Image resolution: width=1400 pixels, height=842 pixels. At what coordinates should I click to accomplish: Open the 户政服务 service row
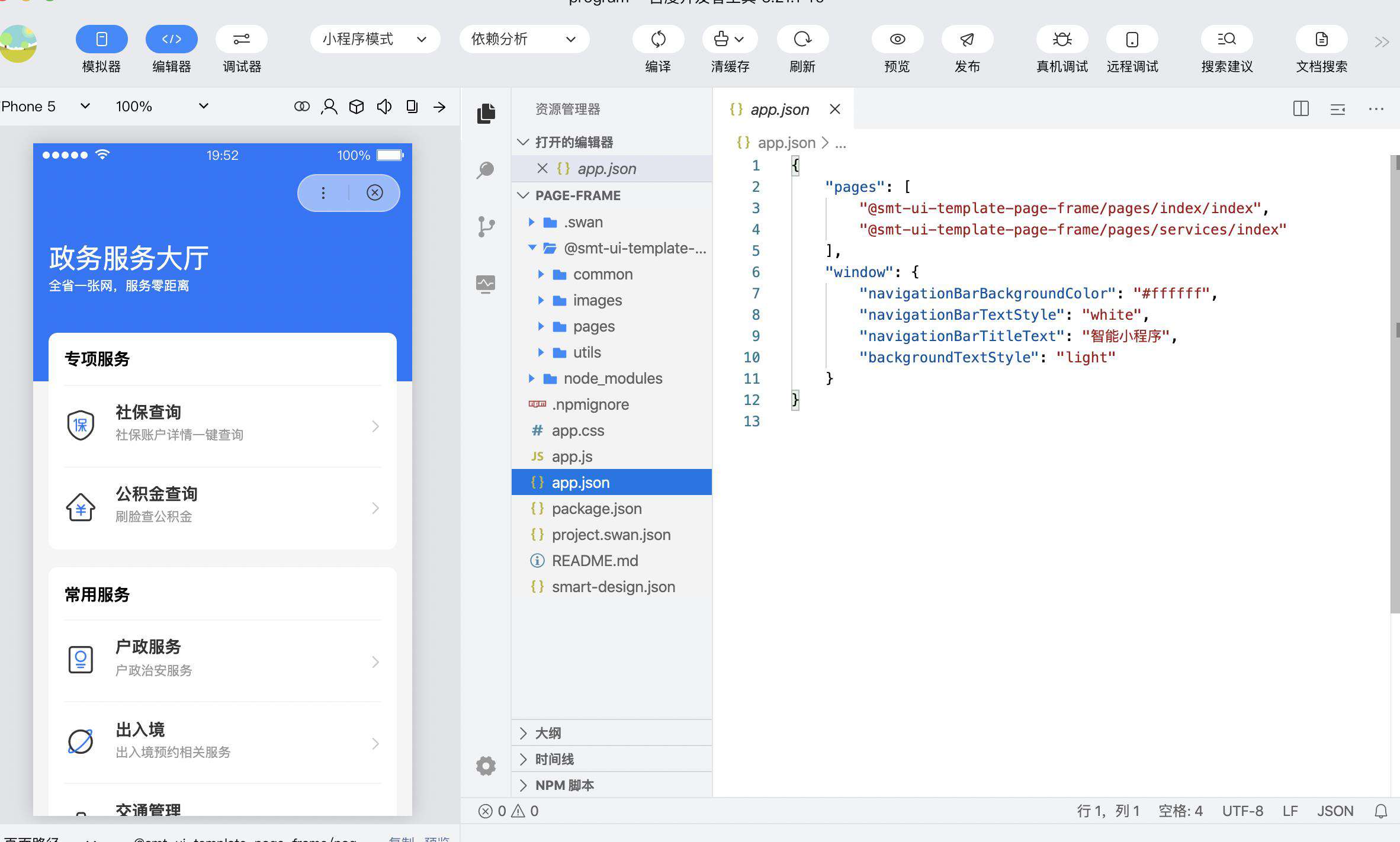click(x=223, y=661)
